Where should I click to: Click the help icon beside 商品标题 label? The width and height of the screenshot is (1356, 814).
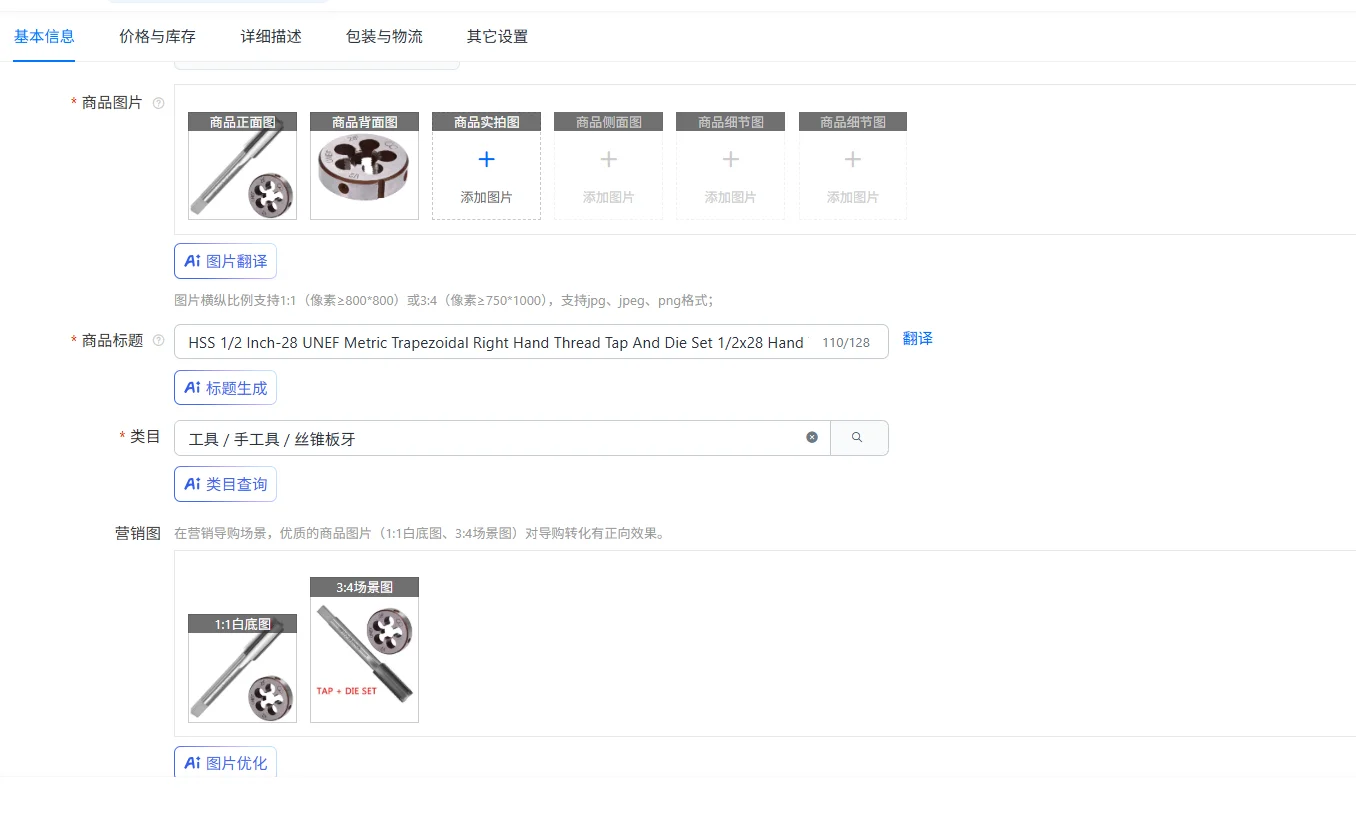point(158,341)
